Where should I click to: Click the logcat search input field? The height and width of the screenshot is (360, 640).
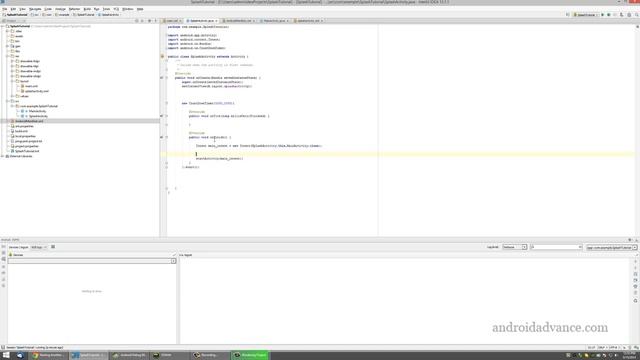tap(556, 247)
